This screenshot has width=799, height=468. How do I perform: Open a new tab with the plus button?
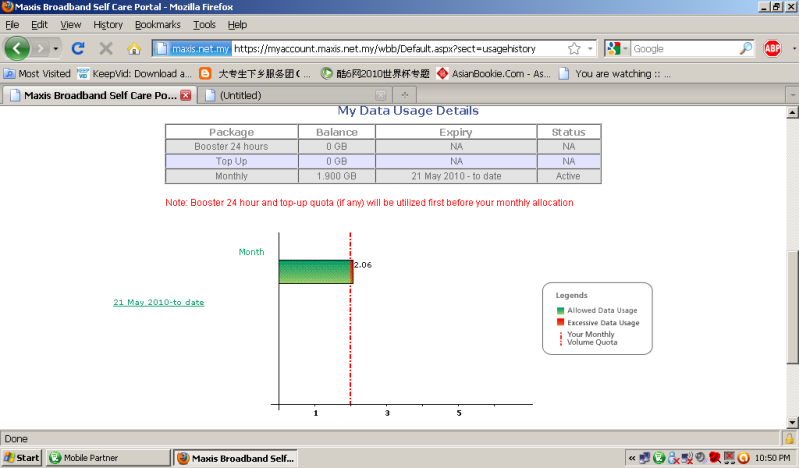pyautogui.click(x=405, y=95)
